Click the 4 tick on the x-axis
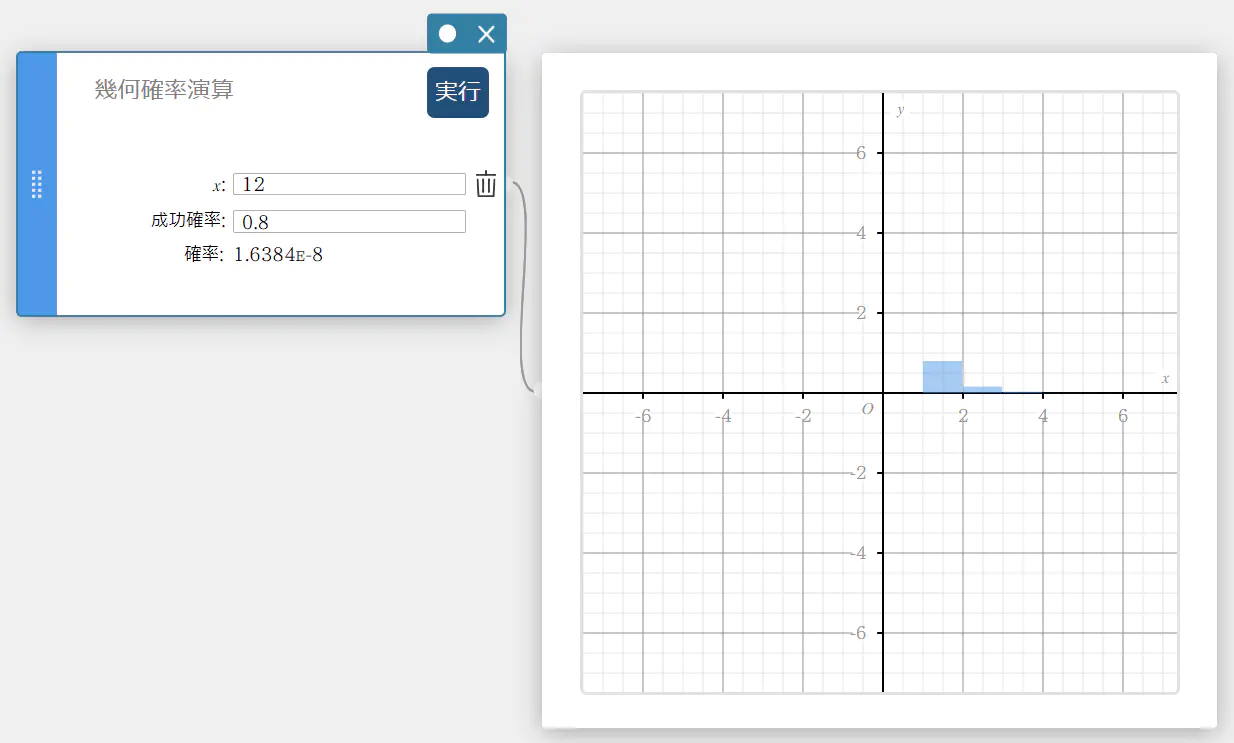1234x743 pixels. point(1043,416)
